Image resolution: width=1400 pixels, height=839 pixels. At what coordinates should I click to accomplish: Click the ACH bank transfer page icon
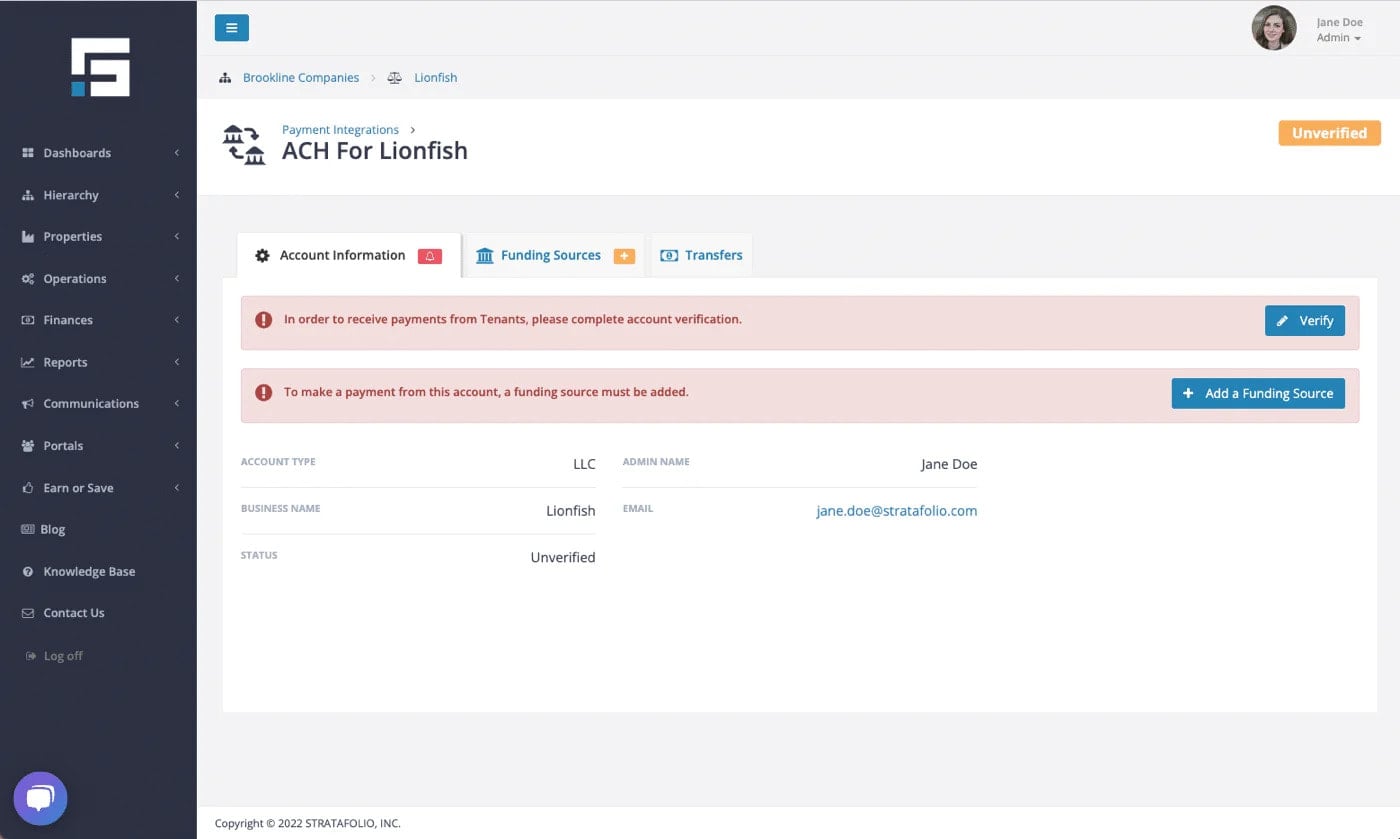pyautogui.click(x=244, y=145)
